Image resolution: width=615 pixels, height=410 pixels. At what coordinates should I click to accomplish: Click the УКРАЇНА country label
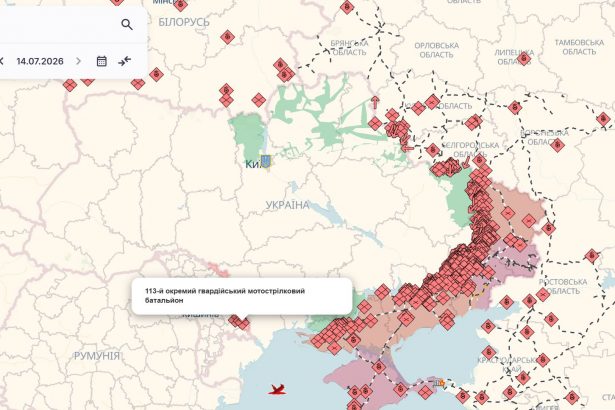pyautogui.click(x=287, y=205)
